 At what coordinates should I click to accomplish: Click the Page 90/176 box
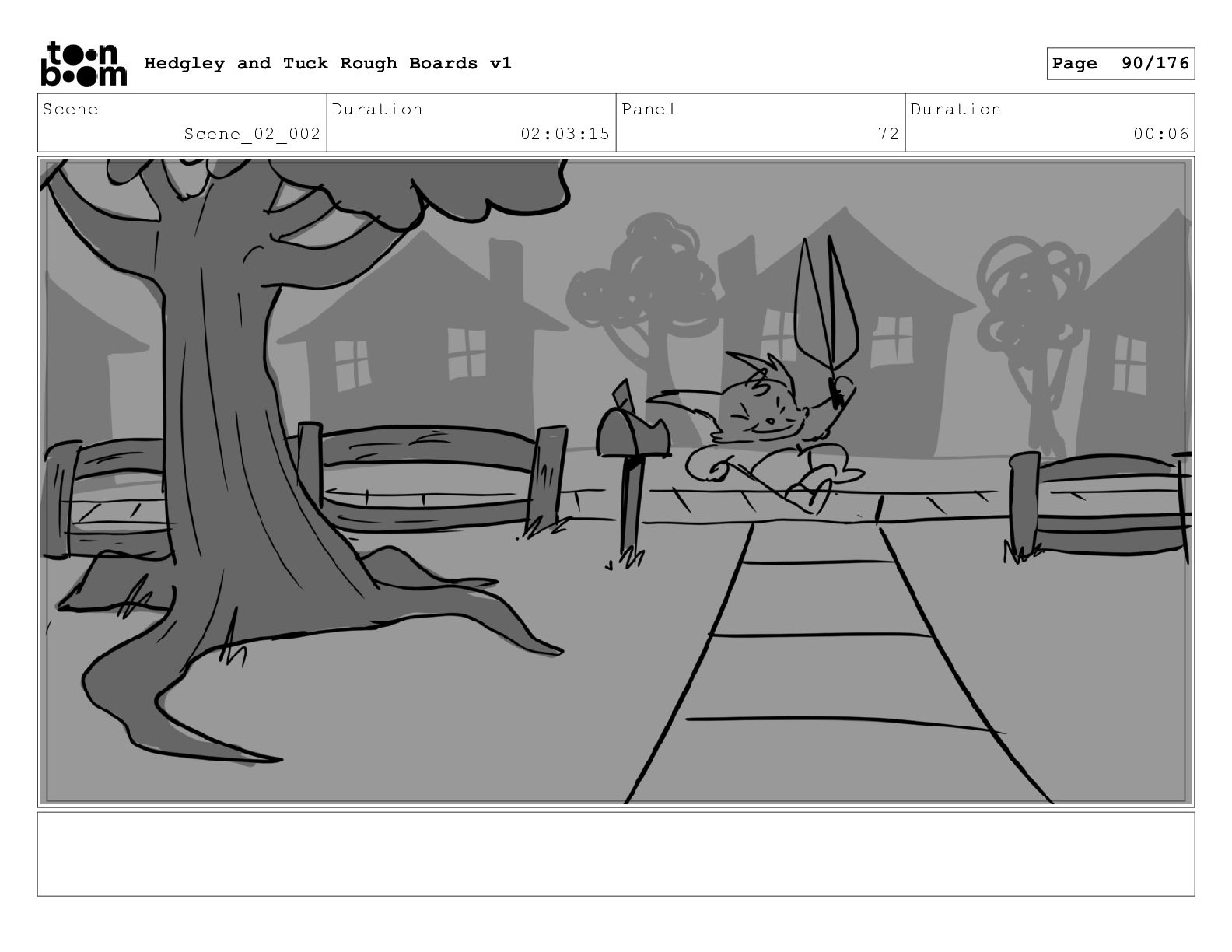pyautogui.click(x=1120, y=64)
